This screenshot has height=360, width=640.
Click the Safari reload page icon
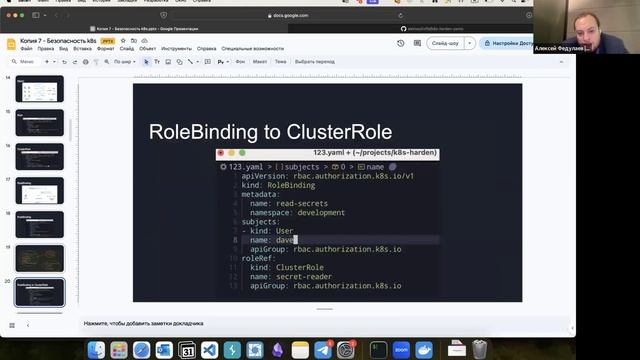coord(400,16)
